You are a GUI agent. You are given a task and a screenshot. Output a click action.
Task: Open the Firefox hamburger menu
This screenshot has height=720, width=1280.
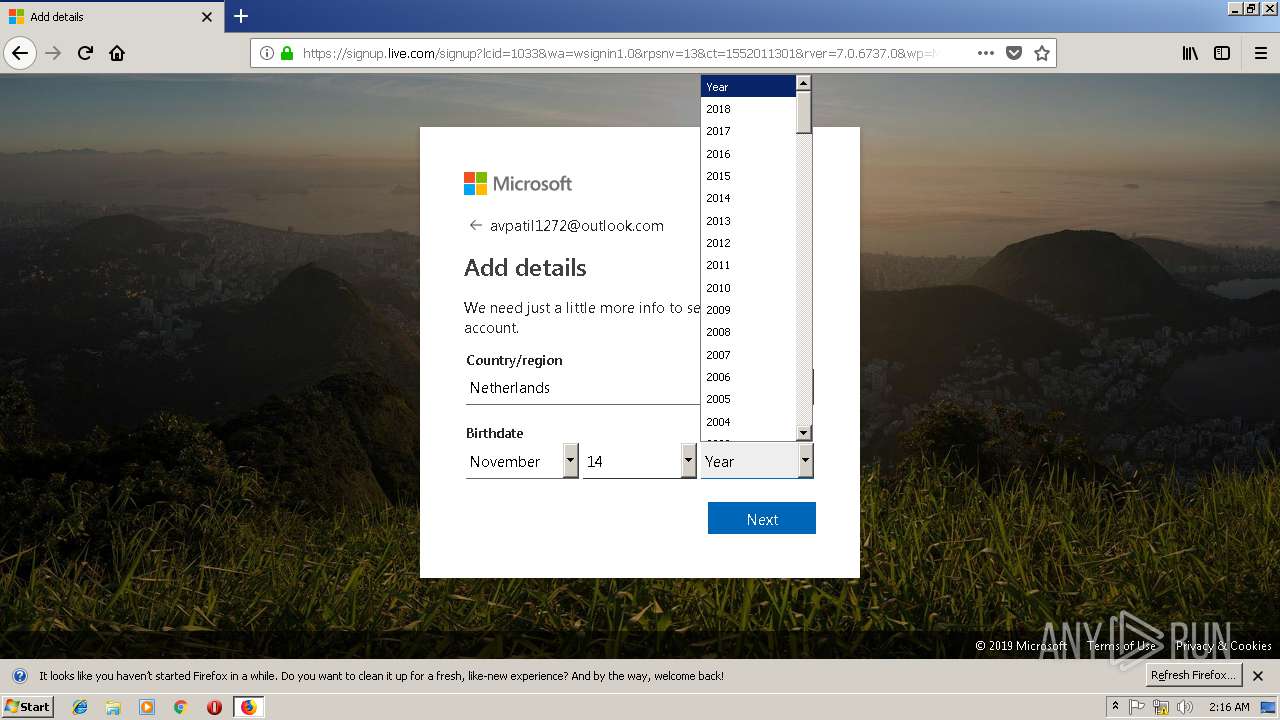[1261, 53]
